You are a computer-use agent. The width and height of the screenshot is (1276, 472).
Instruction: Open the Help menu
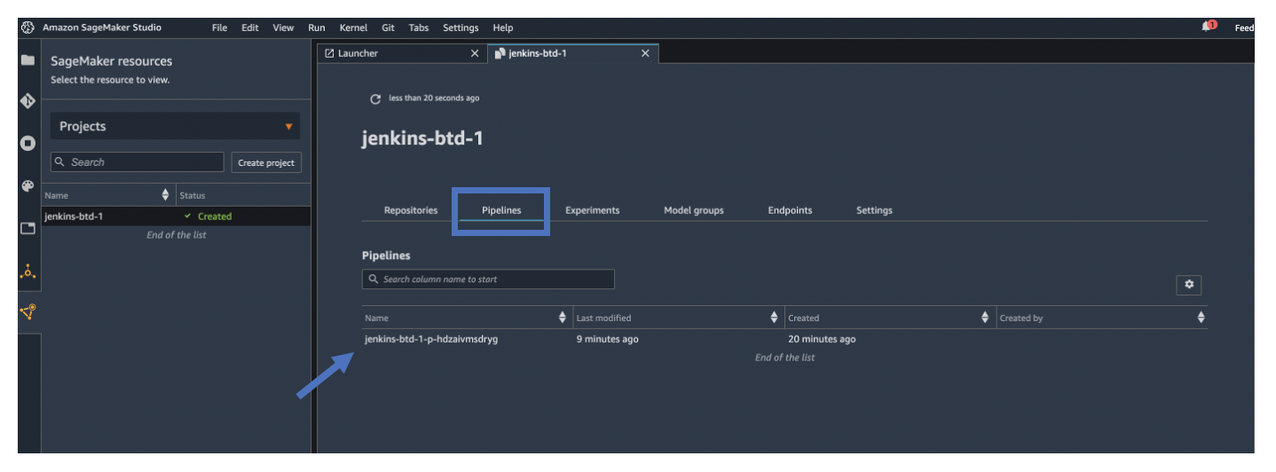[503, 28]
